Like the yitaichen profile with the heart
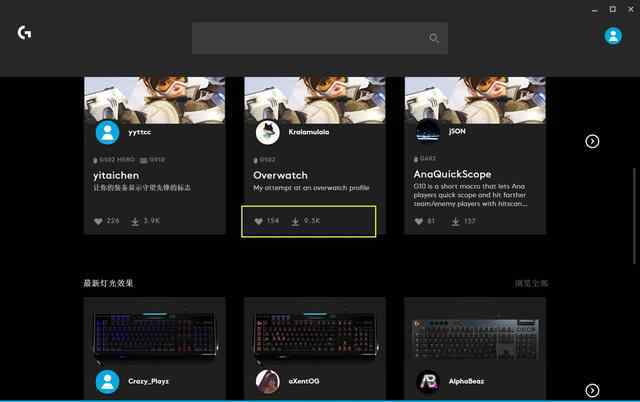This screenshot has height=402, width=640. [x=98, y=222]
